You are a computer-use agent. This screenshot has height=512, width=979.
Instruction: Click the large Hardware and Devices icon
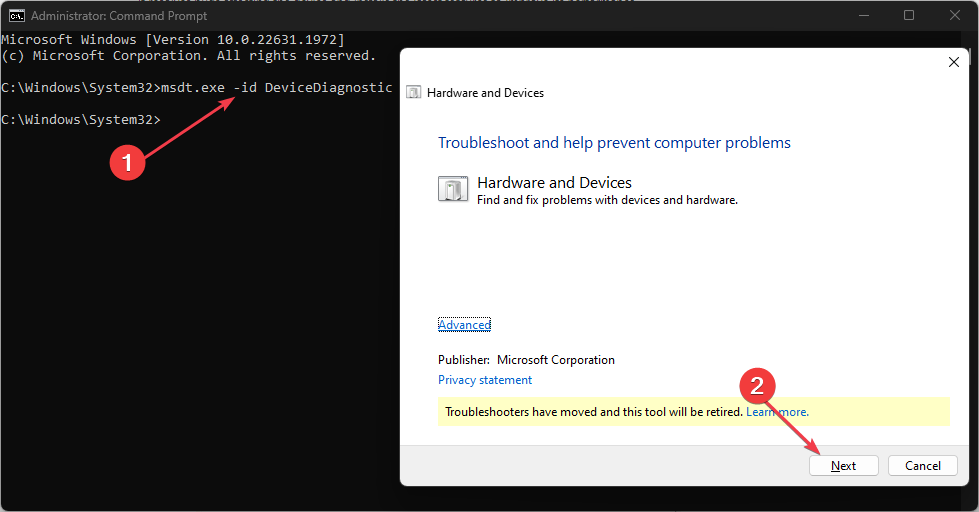[453, 189]
